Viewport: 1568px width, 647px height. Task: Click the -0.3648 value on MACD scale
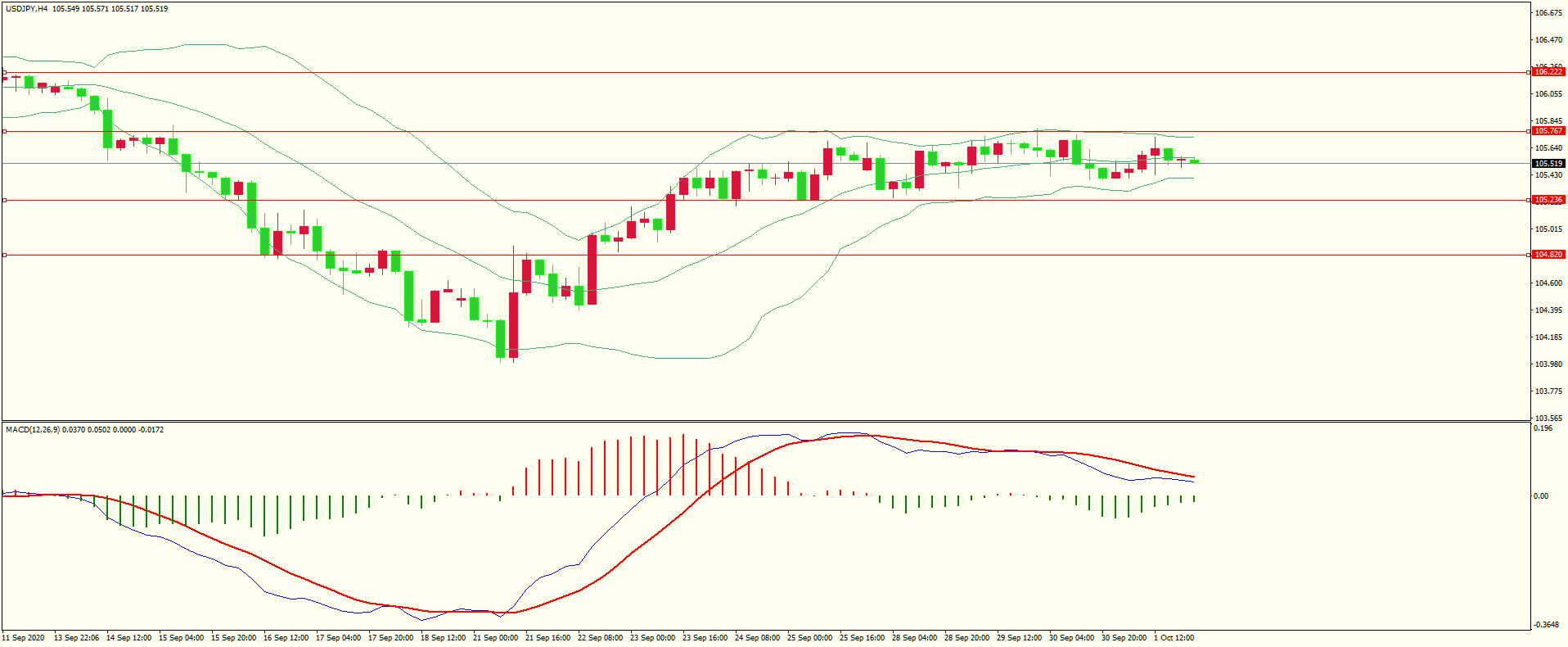click(x=1545, y=625)
